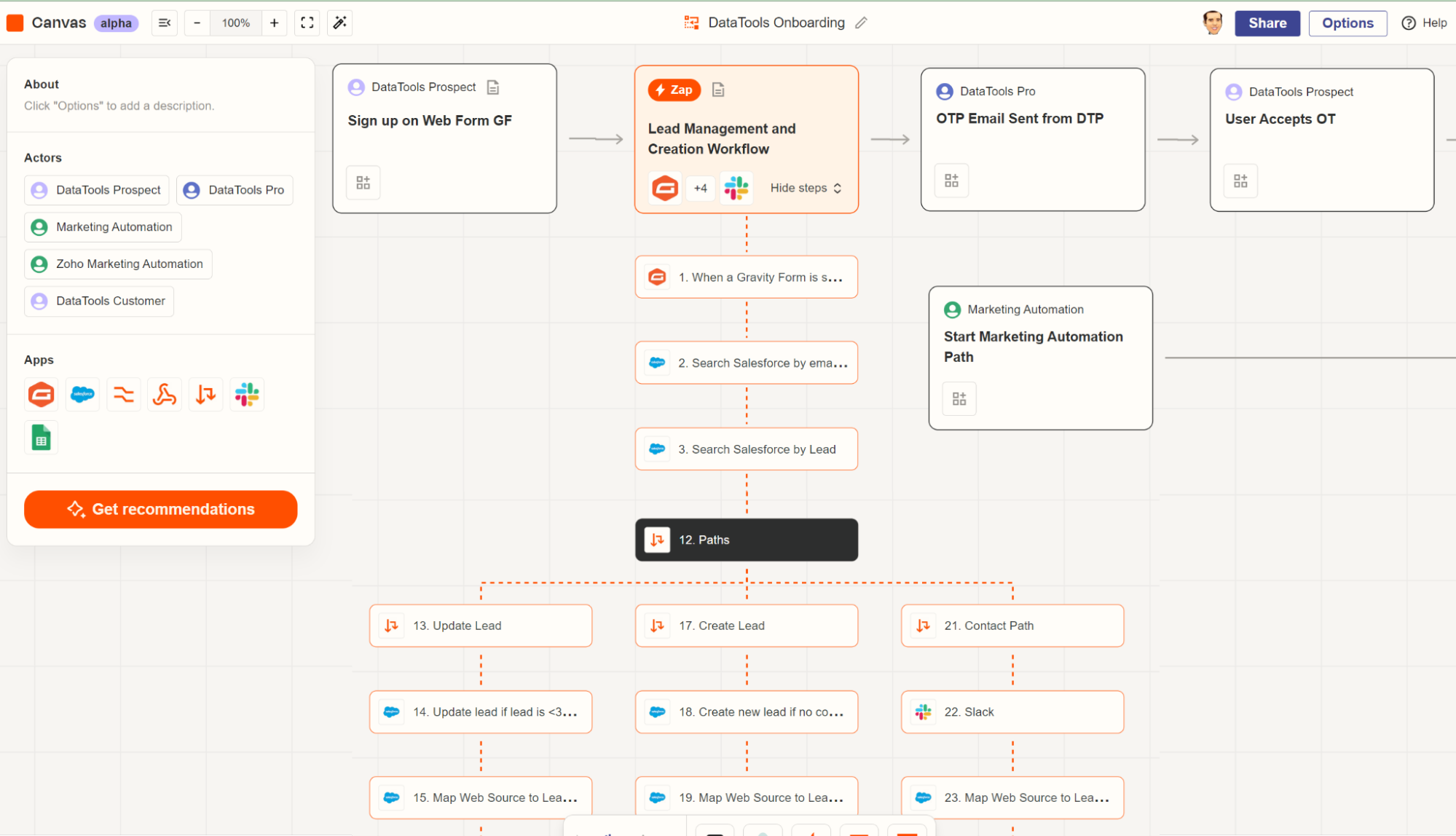The height and width of the screenshot is (836, 1456).
Task: Open step 15 Map Web Source
Action: [481, 798]
